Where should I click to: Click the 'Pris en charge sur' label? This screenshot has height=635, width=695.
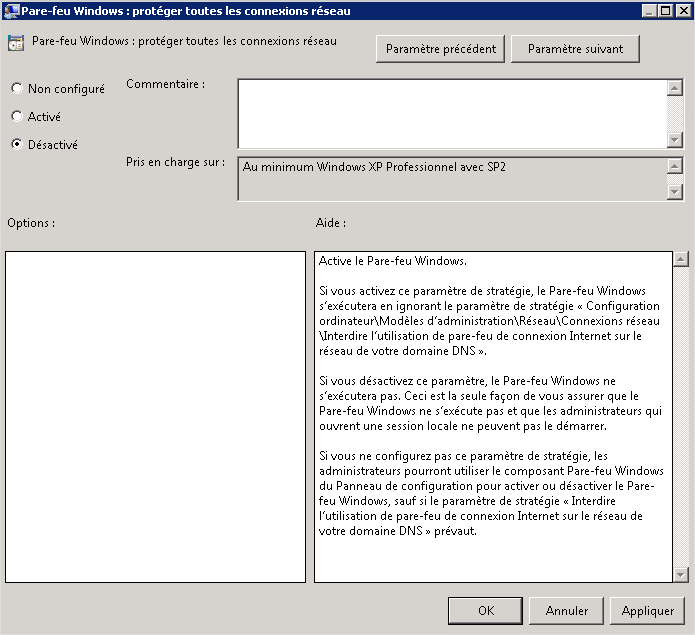(x=176, y=162)
